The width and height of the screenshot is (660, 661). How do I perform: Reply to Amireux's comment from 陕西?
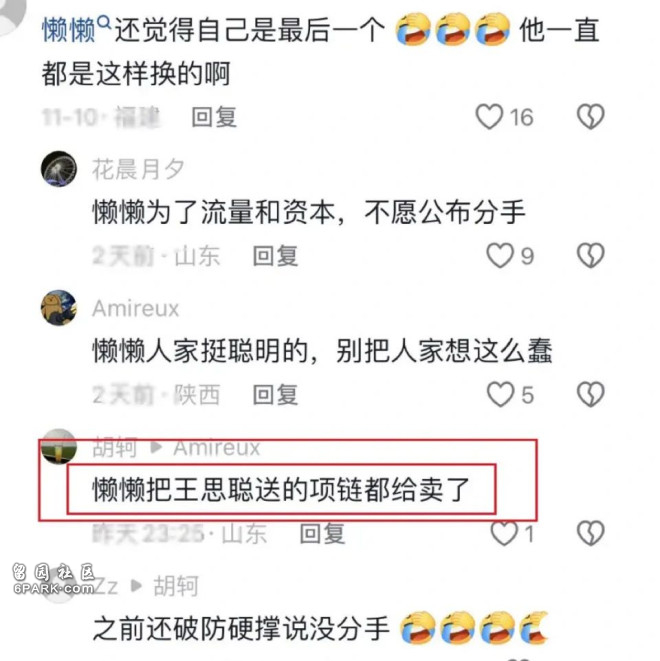pos(276,395)
